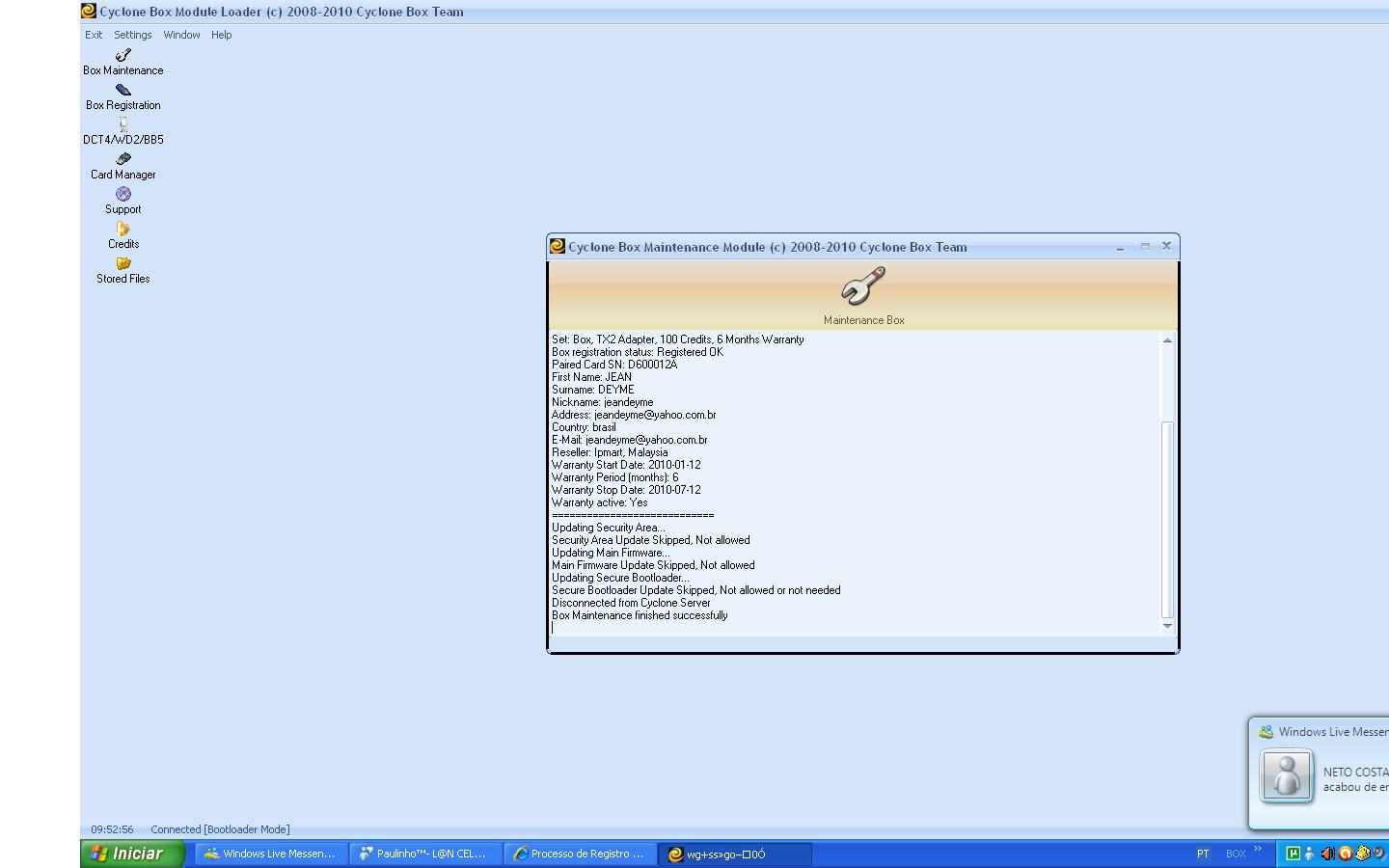The image size is (1389, 868).
Task: Click the log scrollbar thumb
Action: pos(1167,519)
